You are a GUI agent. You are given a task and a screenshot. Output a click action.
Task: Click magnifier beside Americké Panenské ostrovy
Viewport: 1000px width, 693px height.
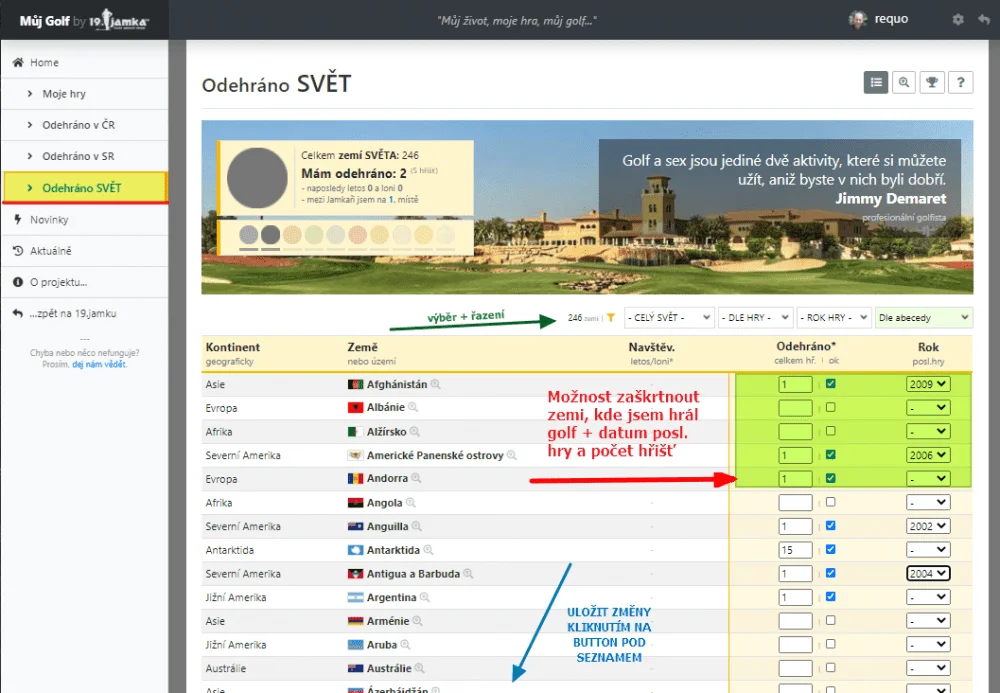tap(511, 455)
